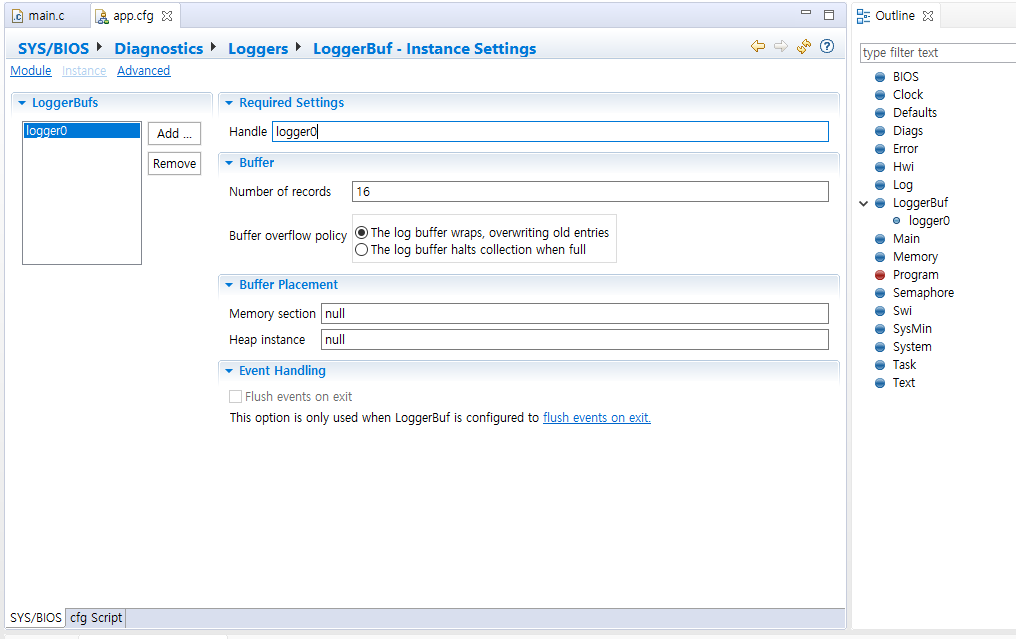The height and width of the screenshot is (639, 1016).
Task: Select 'log buffer wraps' overflow policy
Action: [362, 232]
